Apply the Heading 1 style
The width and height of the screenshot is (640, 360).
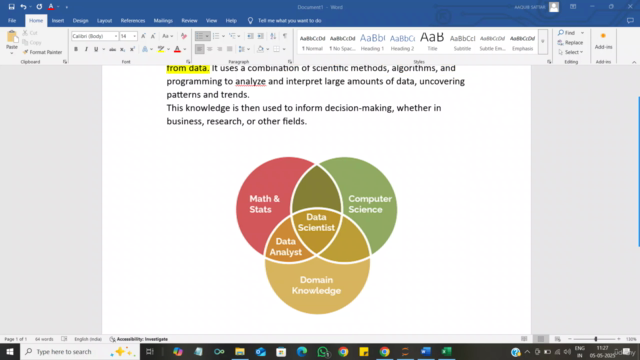pos(372,42)
